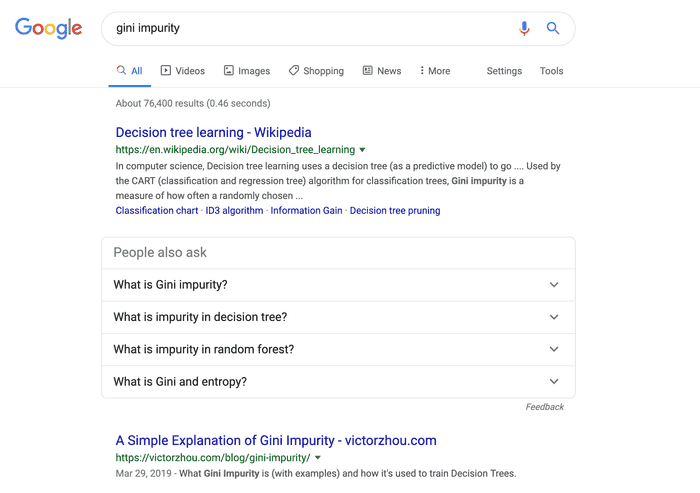Expand 'What is Gini impurity?' question

click(338, 285)
